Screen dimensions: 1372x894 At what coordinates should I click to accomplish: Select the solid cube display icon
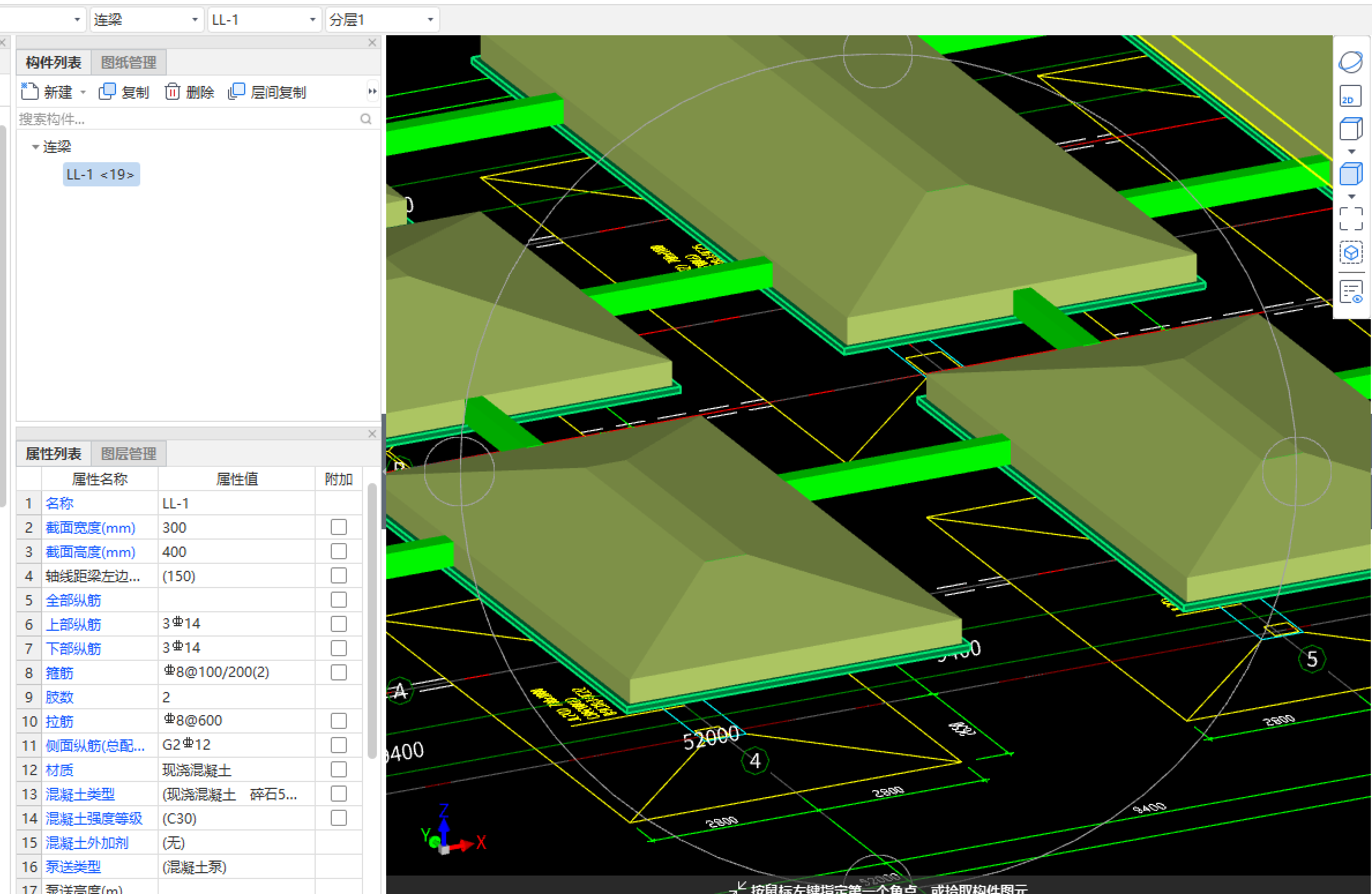[x=1350, y=174]
